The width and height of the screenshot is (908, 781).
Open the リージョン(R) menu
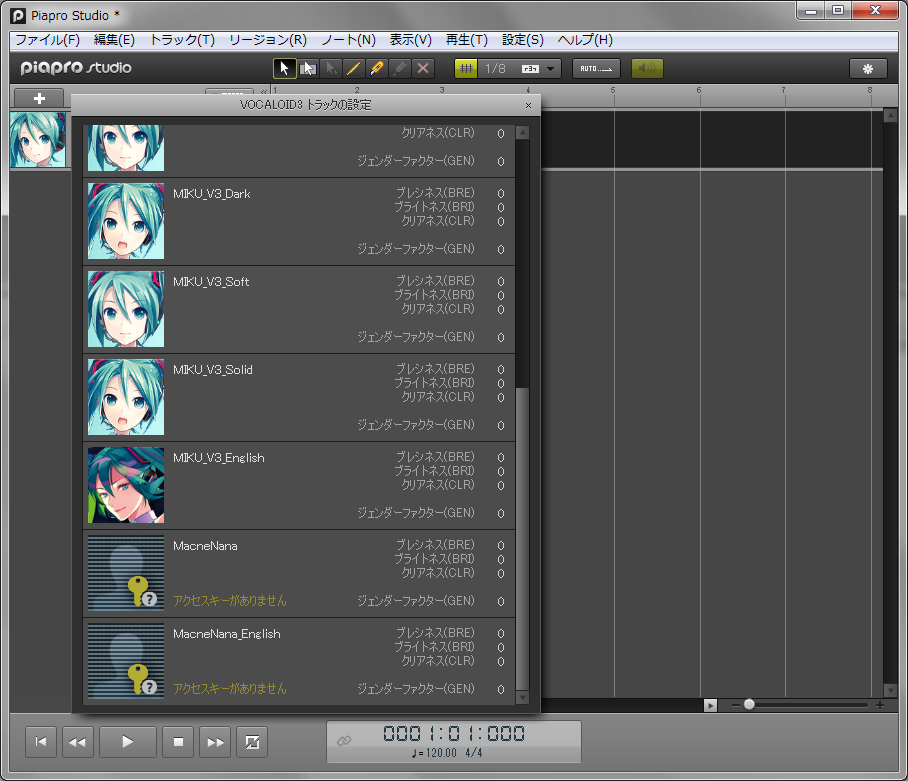268,40
